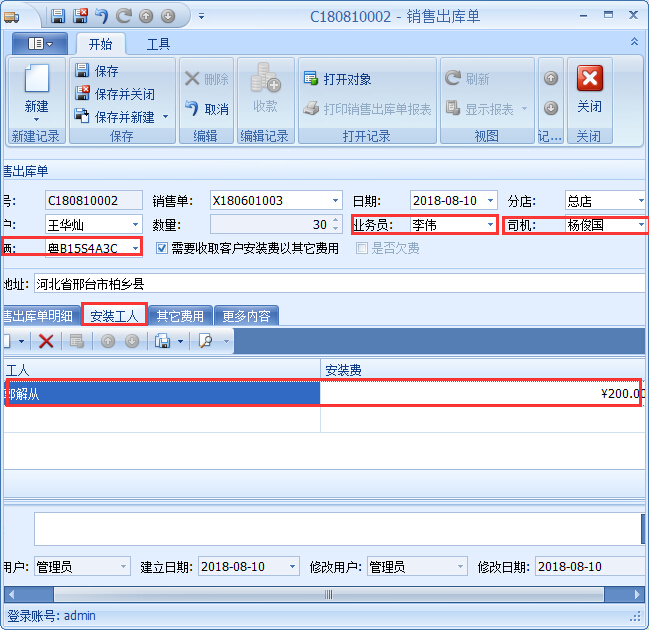
Task: Switch to the 其它费用 tab
Action: pyautogui.click(x=180, y=316)
